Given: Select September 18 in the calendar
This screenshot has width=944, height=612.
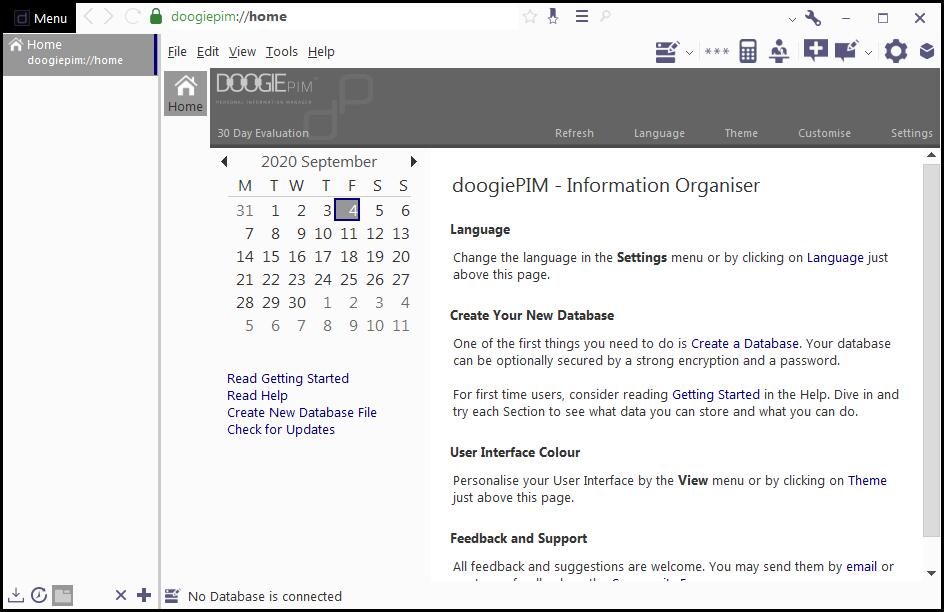Looking at the screenshot, I should coord(349,256).
